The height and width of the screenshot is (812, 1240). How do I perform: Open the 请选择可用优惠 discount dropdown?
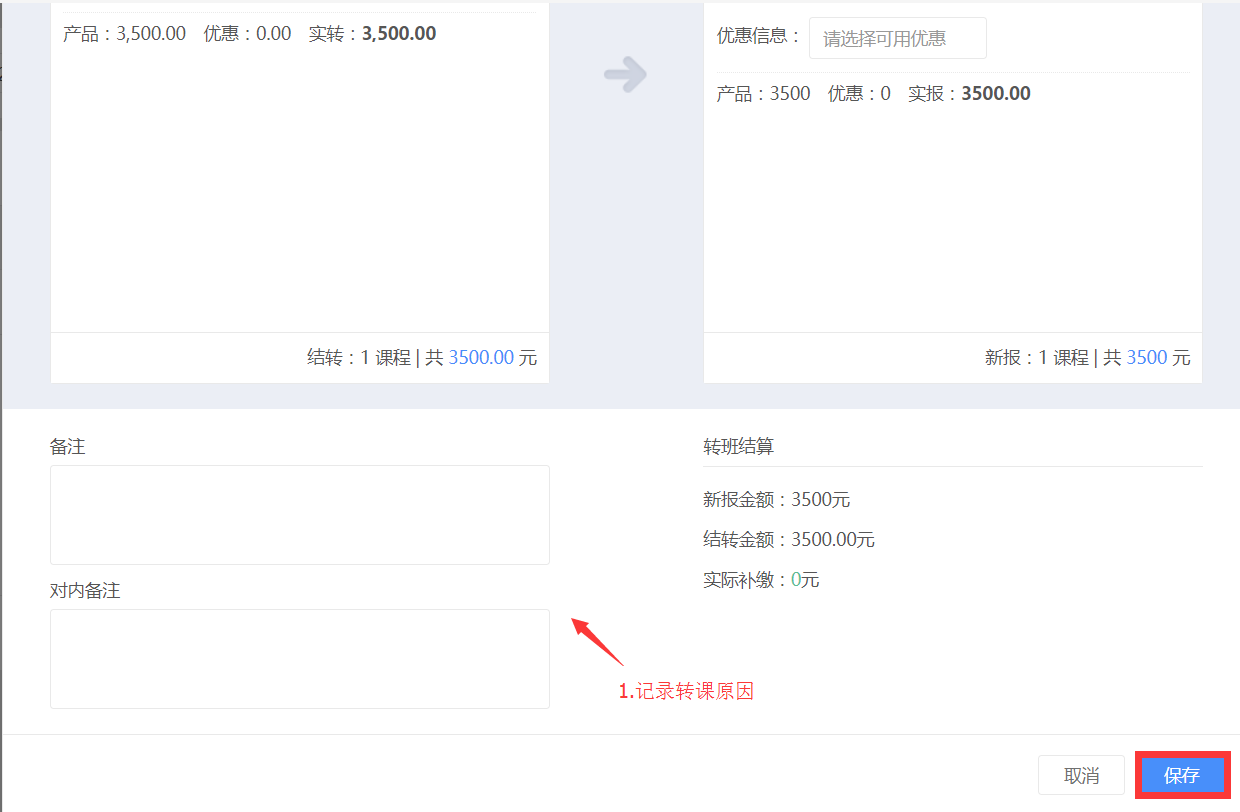pyautogui.click(x=897, y=39)
